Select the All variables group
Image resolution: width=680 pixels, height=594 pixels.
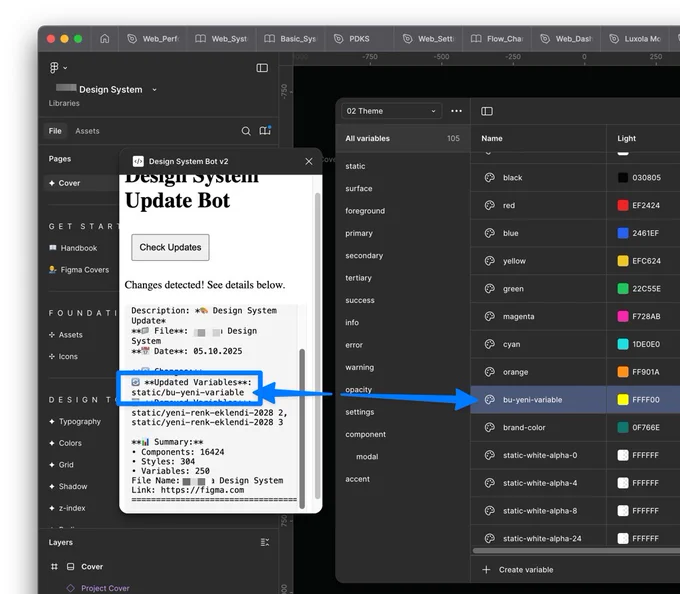coord(403,138)
